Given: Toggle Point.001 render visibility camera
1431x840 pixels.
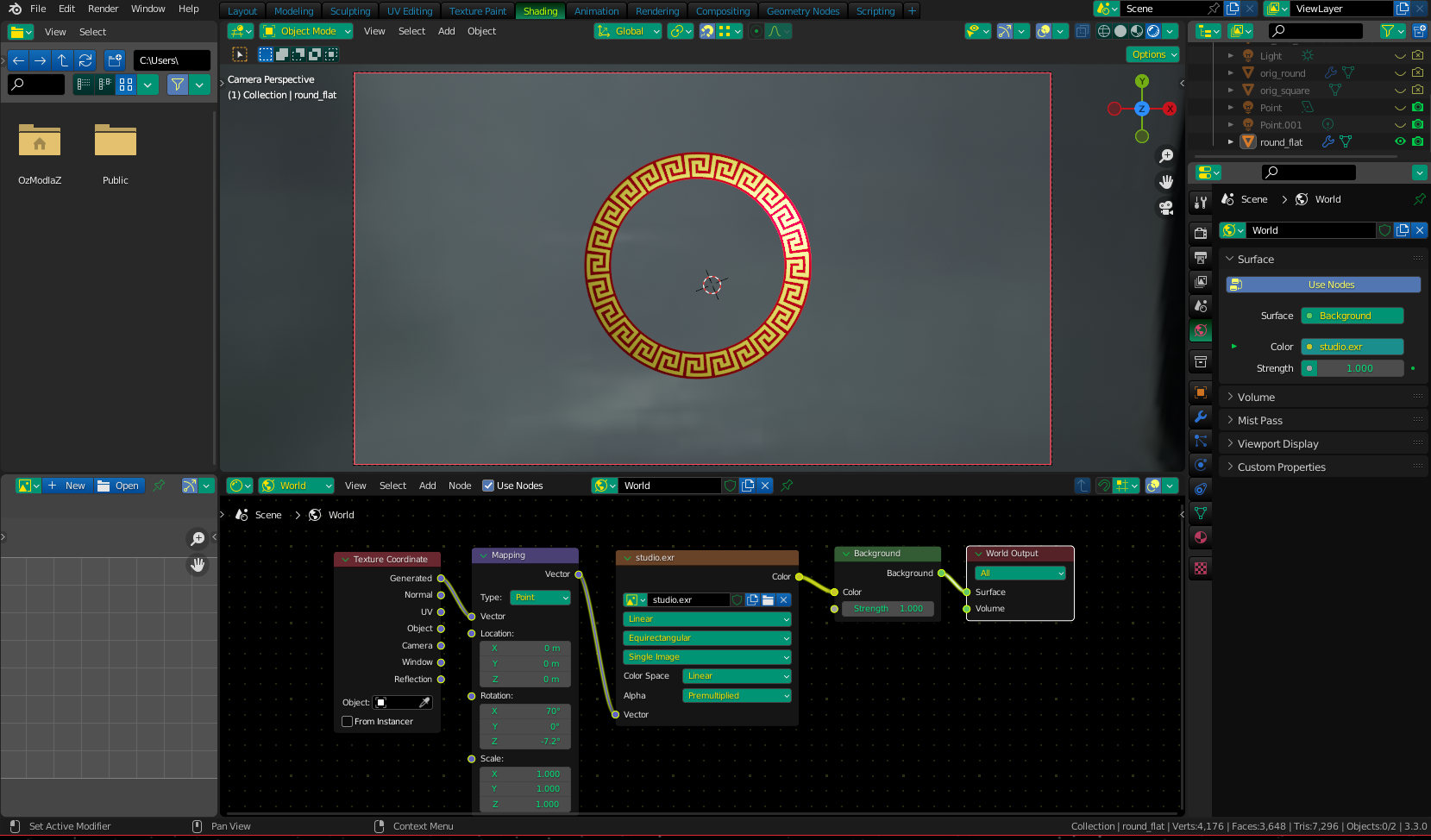Looking at the screenshot, I should pyautogui.click(x=1417, y=124).
